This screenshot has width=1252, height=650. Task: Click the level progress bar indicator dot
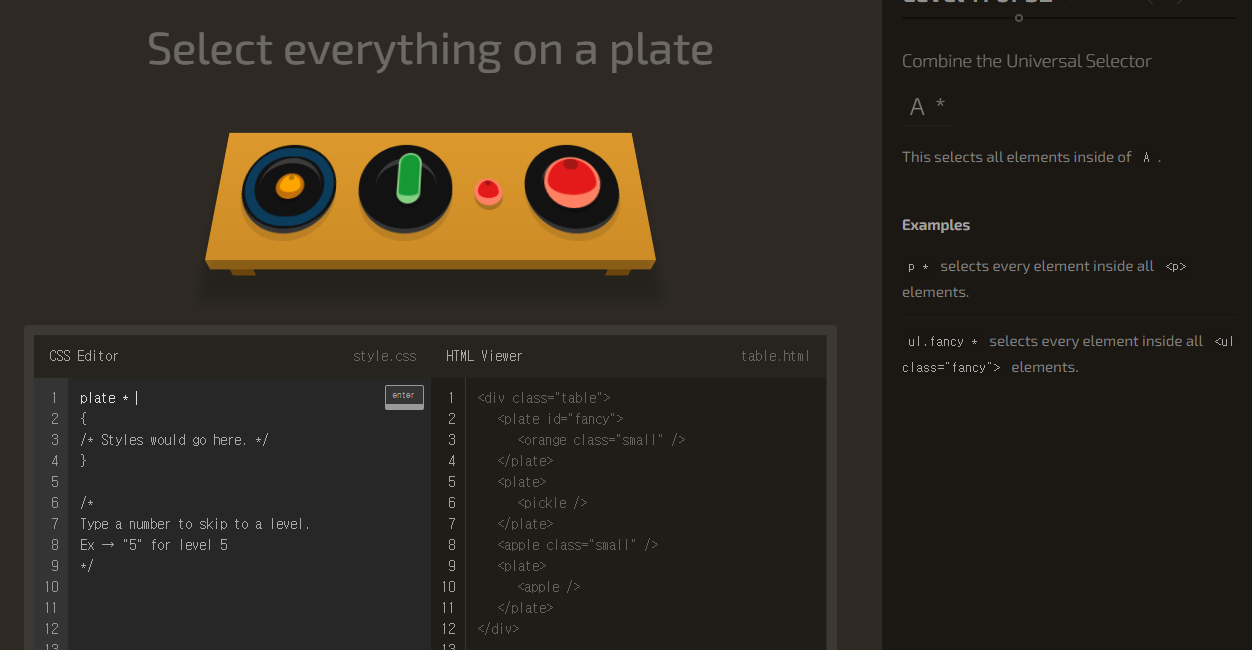(x=1019, y=18)
